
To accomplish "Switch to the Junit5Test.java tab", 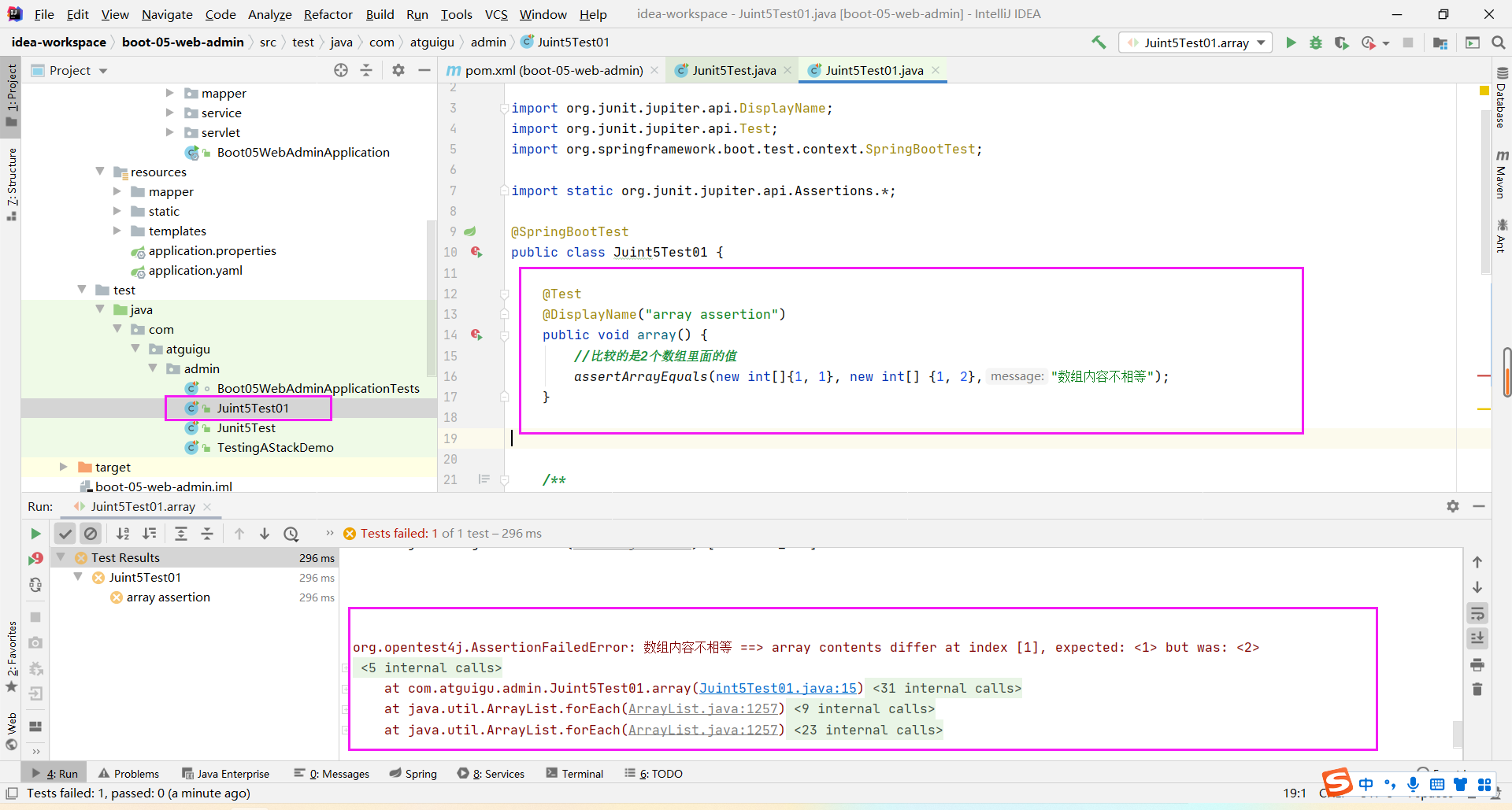I will [733, 70].
